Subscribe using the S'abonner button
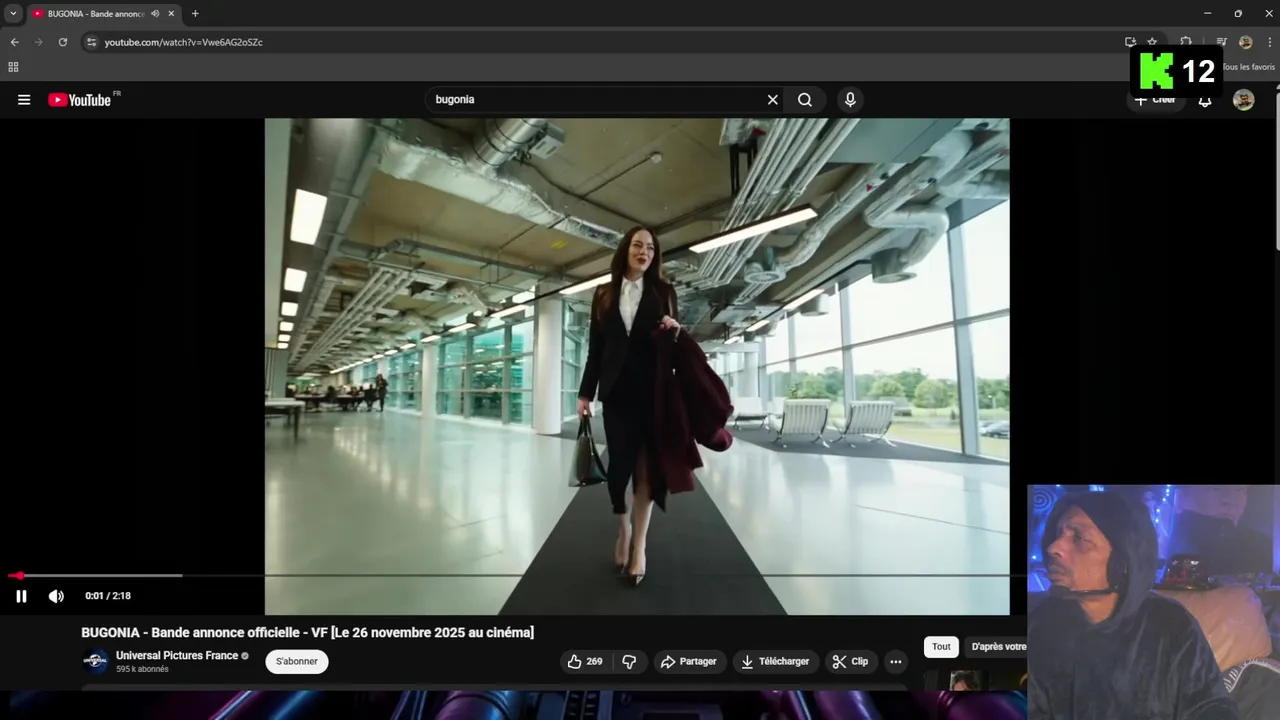The width and height of the screenshot is (1280, 720). [x=297, y=661]
